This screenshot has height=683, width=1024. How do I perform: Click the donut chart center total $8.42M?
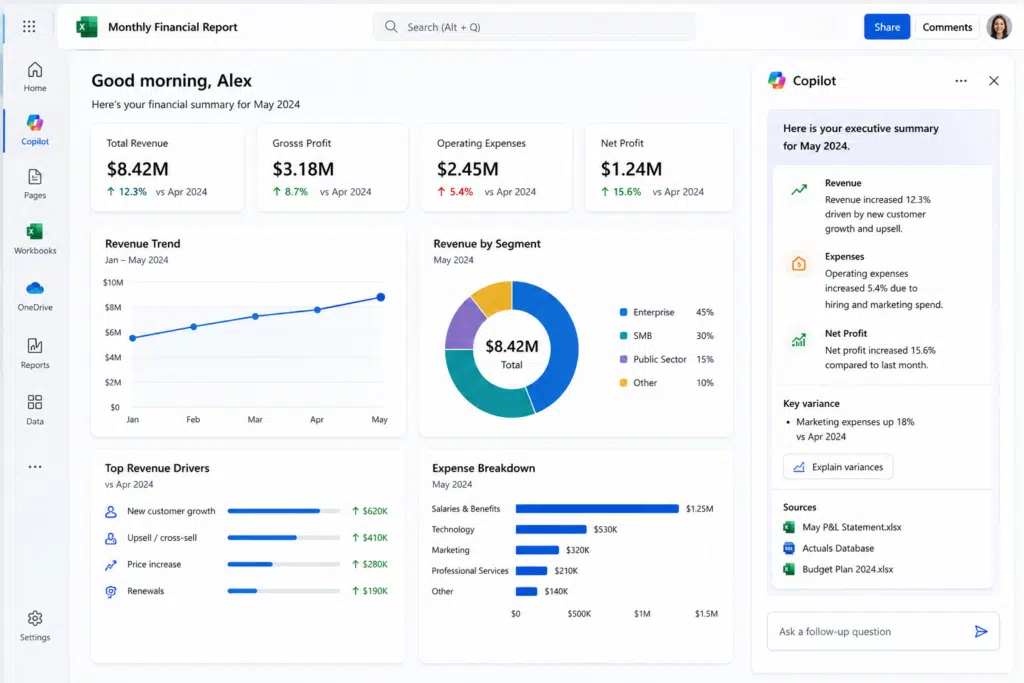(511, 346)
